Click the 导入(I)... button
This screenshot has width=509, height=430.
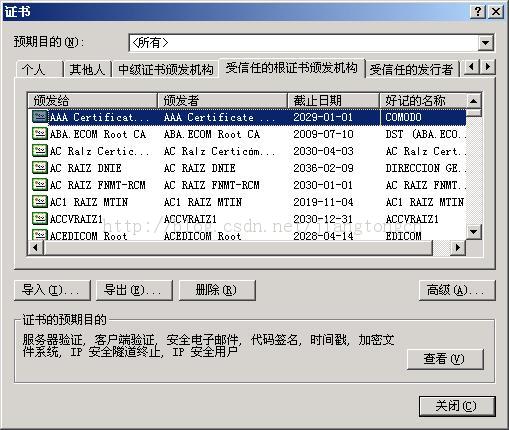click(x=52, y=290)
